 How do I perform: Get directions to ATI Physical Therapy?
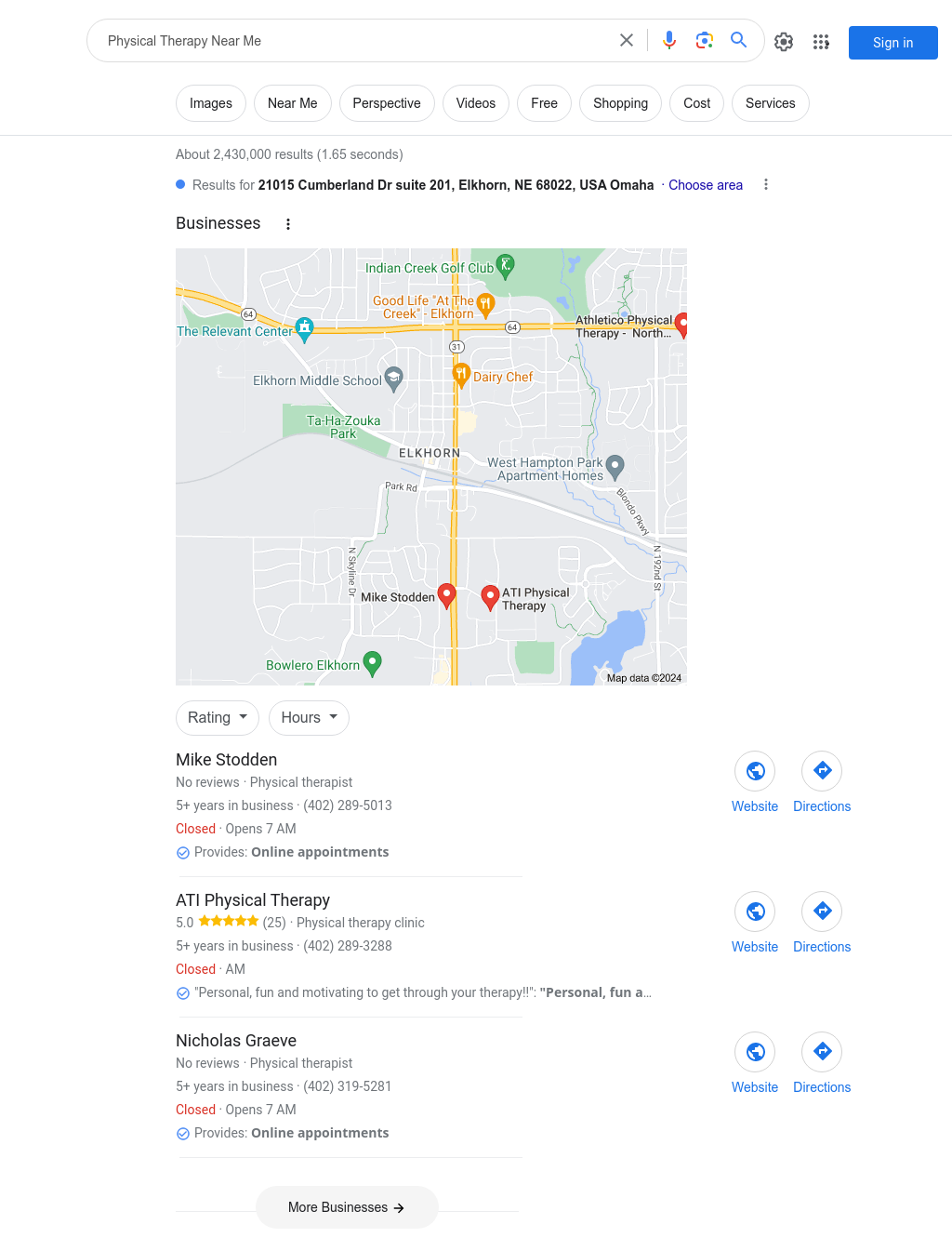(x=822, y=912)
